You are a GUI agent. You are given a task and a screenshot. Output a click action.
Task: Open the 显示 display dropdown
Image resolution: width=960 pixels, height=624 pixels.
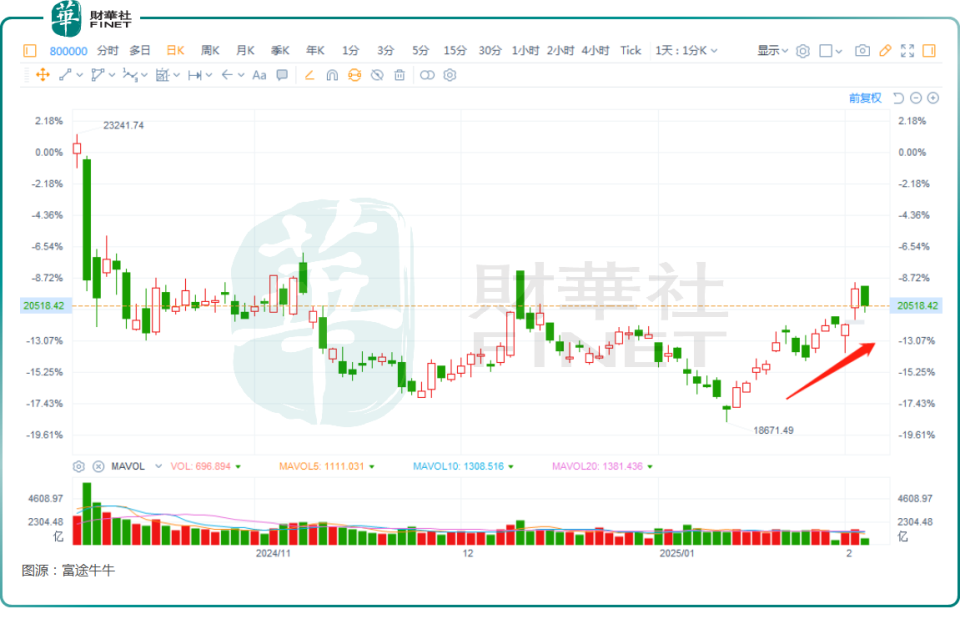(x=773, y=51)
